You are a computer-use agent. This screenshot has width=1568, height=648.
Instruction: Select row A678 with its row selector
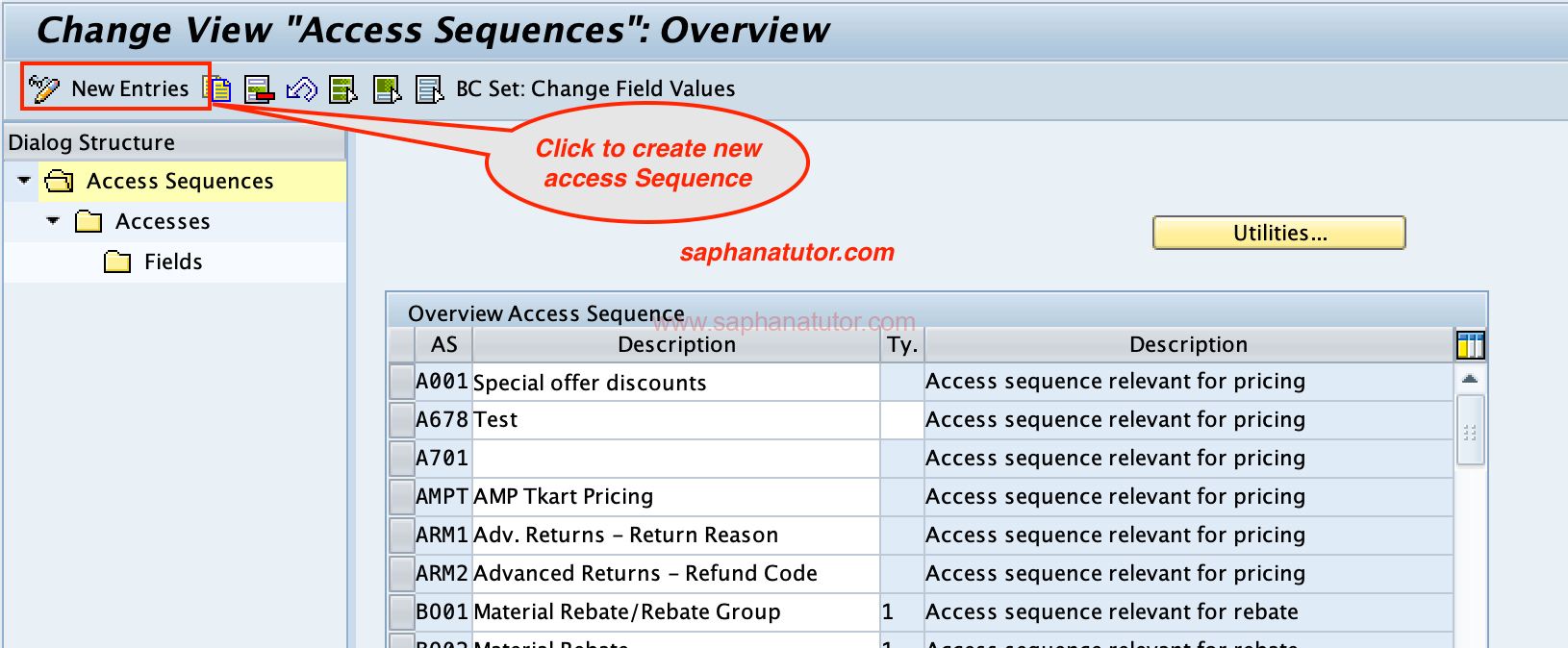pos(401,420)
